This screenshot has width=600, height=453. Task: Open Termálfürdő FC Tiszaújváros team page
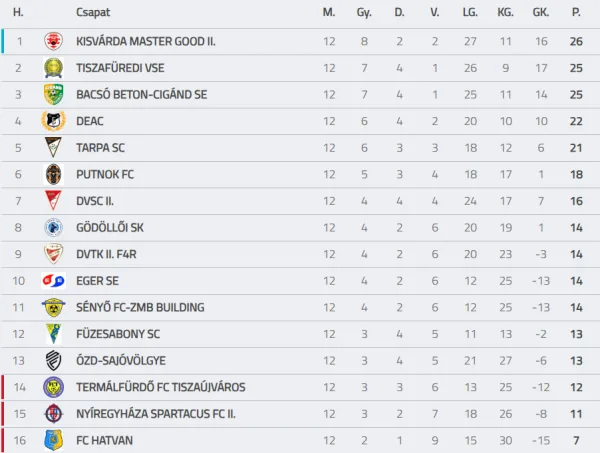pos(160,386)
